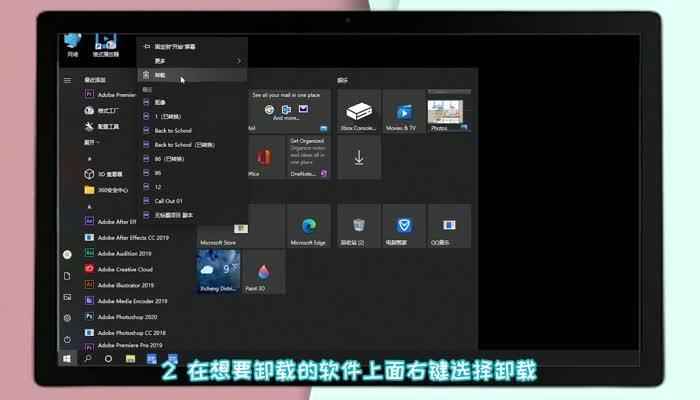700x400 pixels.
Task: Choose 卸载 (uninstall) in the context menu
Action: tap(192, 75)
